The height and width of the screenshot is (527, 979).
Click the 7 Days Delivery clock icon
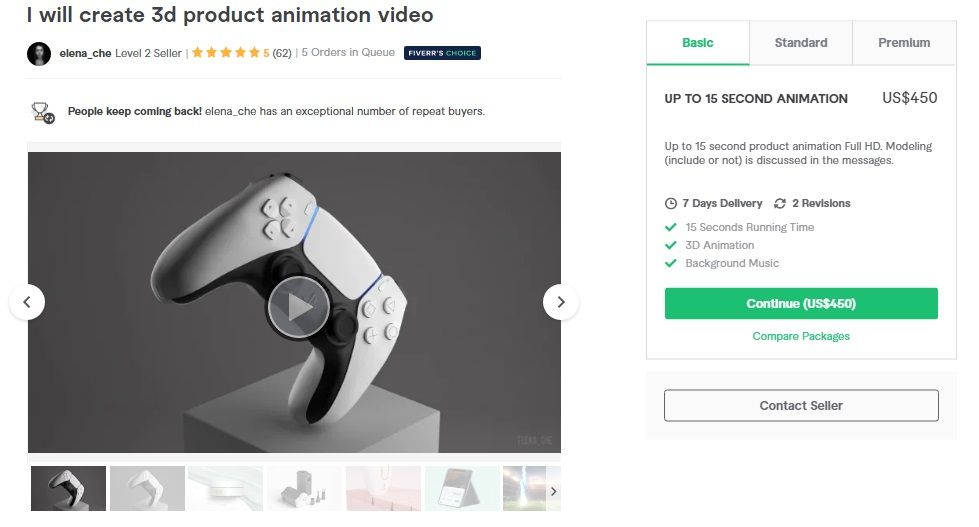pyautogui.click(x=671, y=204)
